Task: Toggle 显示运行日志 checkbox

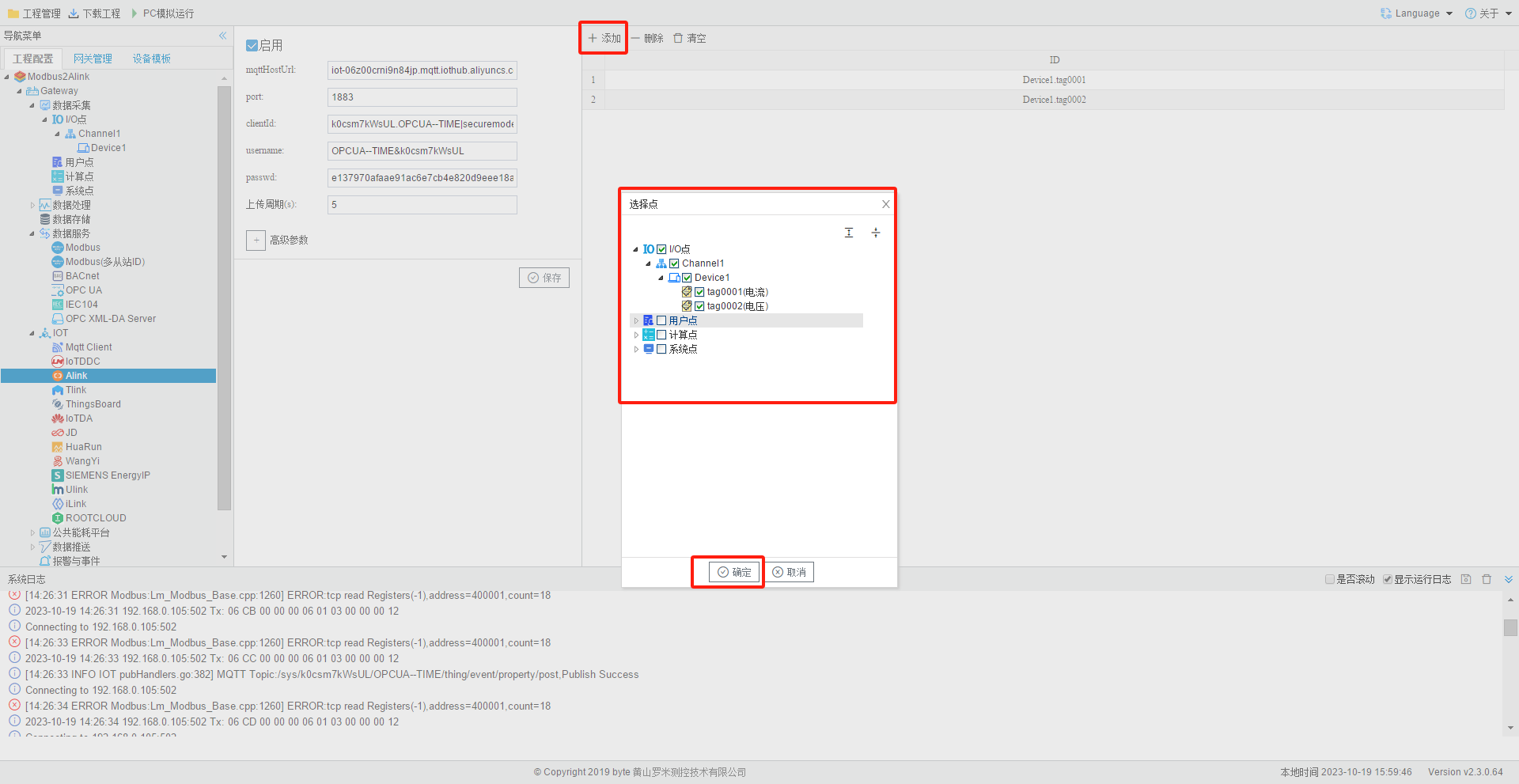Action: pyautogui.click(x=1388, y=579)
